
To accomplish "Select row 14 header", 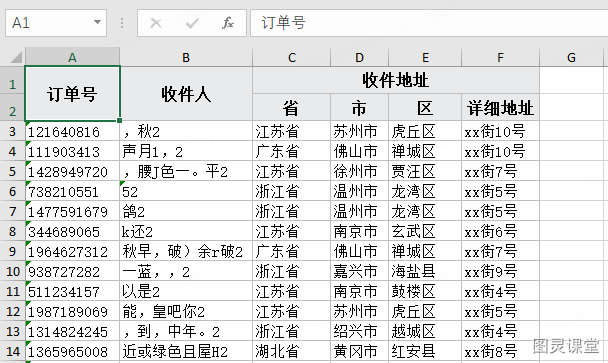I will tap(12, 351).
